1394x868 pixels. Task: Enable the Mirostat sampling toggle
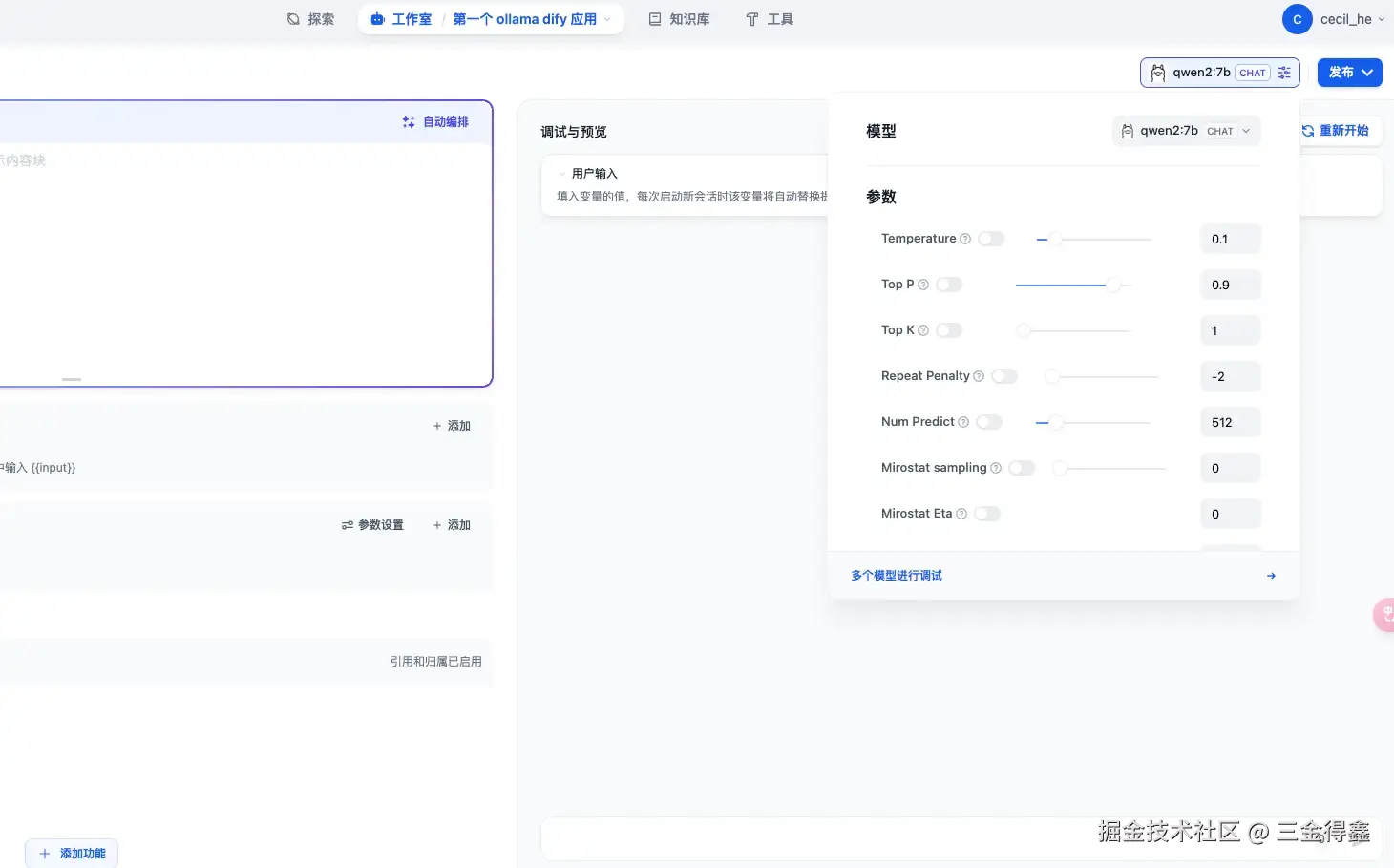pos(1022,468)
